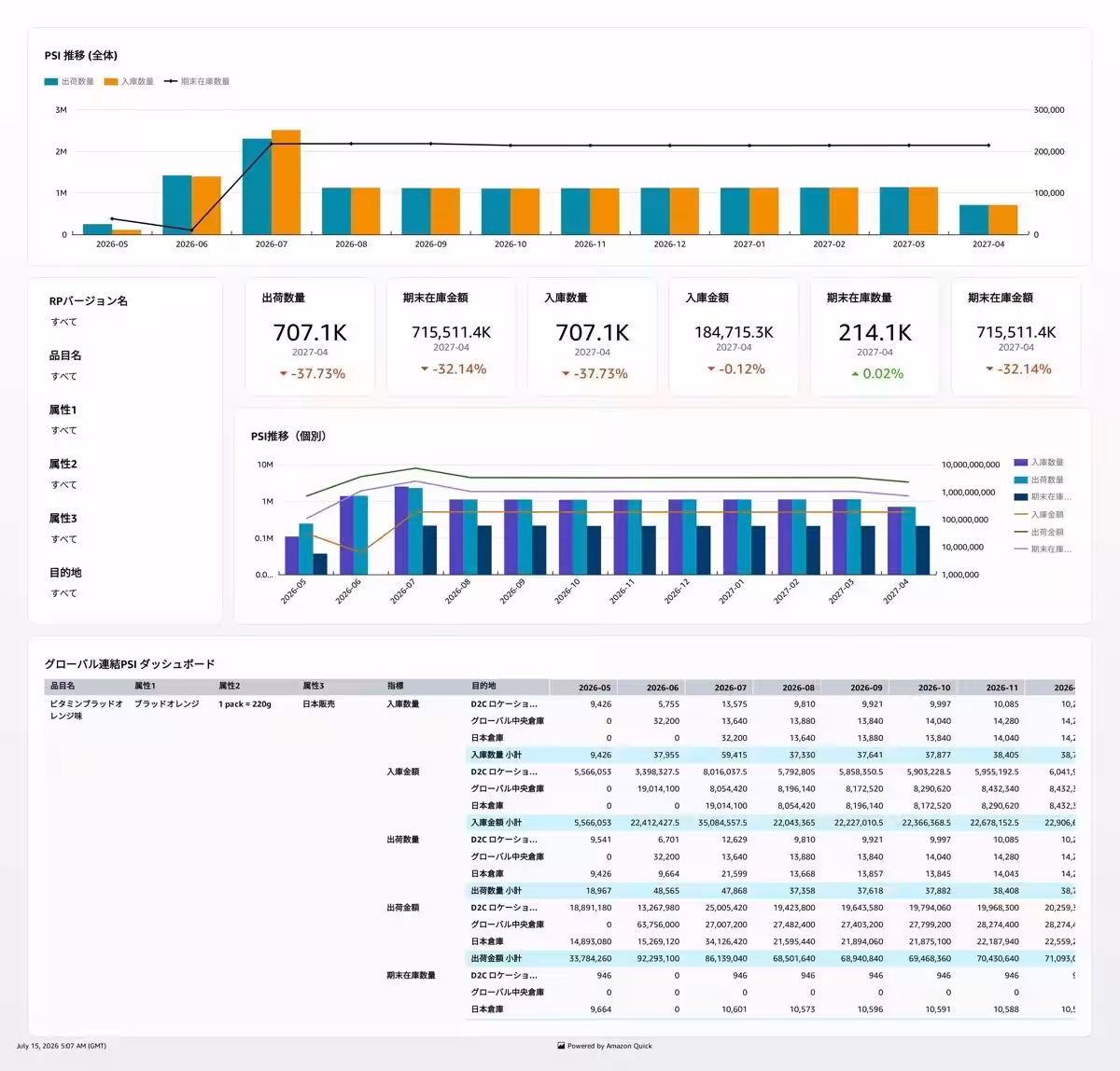The image size is (1120, 1071).
Task: Select the 1 pack = 220g cell
Action: tap(245, 704)
